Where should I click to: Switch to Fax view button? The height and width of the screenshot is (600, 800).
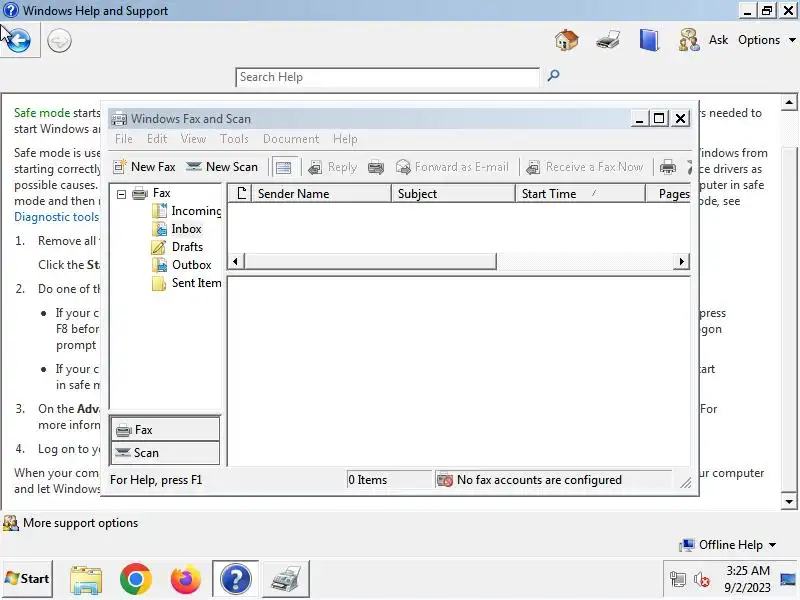point(165,430)
